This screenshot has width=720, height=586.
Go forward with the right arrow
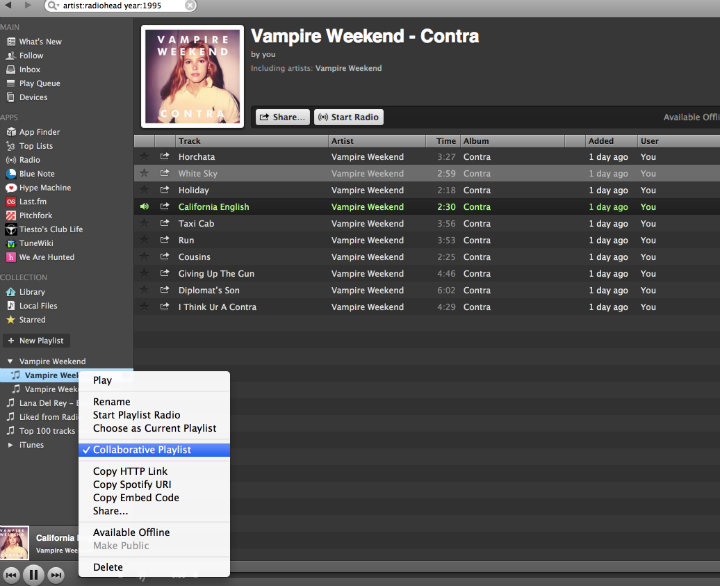pyautogui.click(x=28, y=5)
